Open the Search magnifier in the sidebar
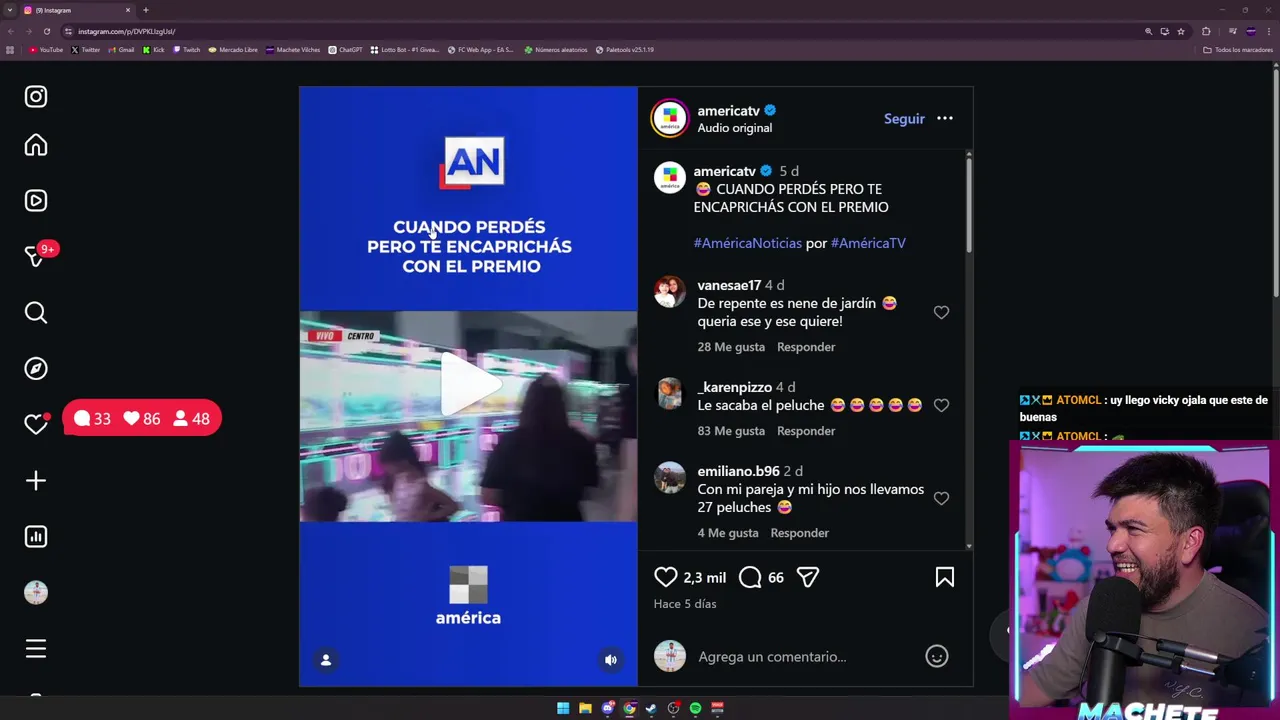Screen dimensions: 1280x720 pos(36,313)
